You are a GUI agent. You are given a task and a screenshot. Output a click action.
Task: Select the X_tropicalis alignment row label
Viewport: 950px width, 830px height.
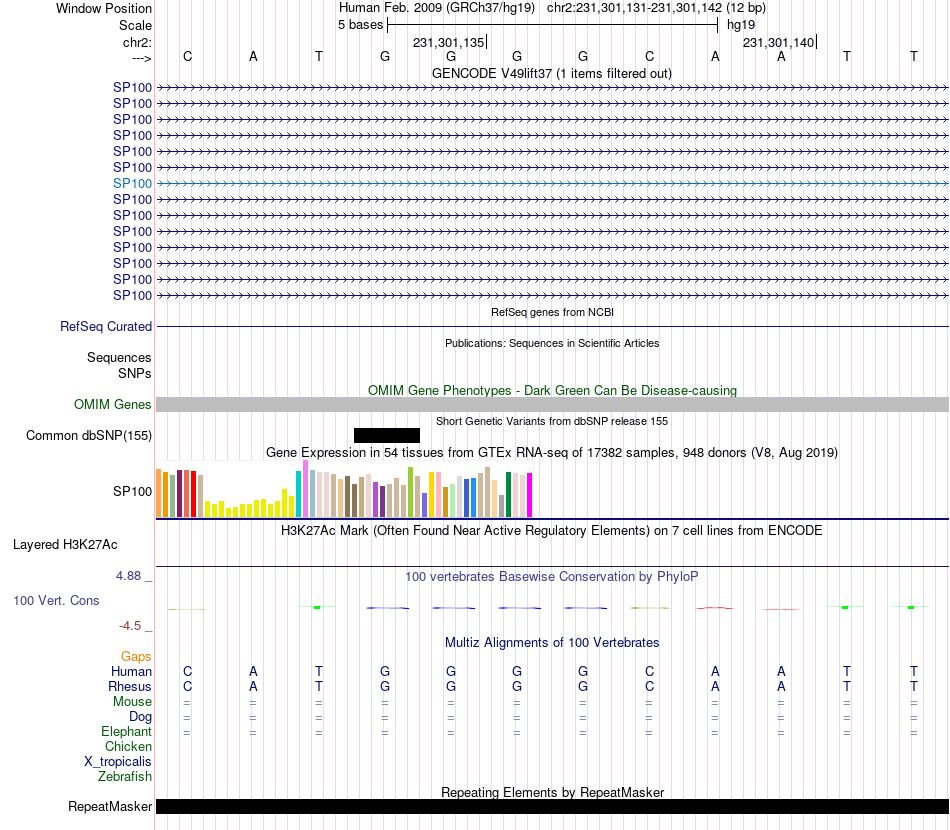pos(118,762)
